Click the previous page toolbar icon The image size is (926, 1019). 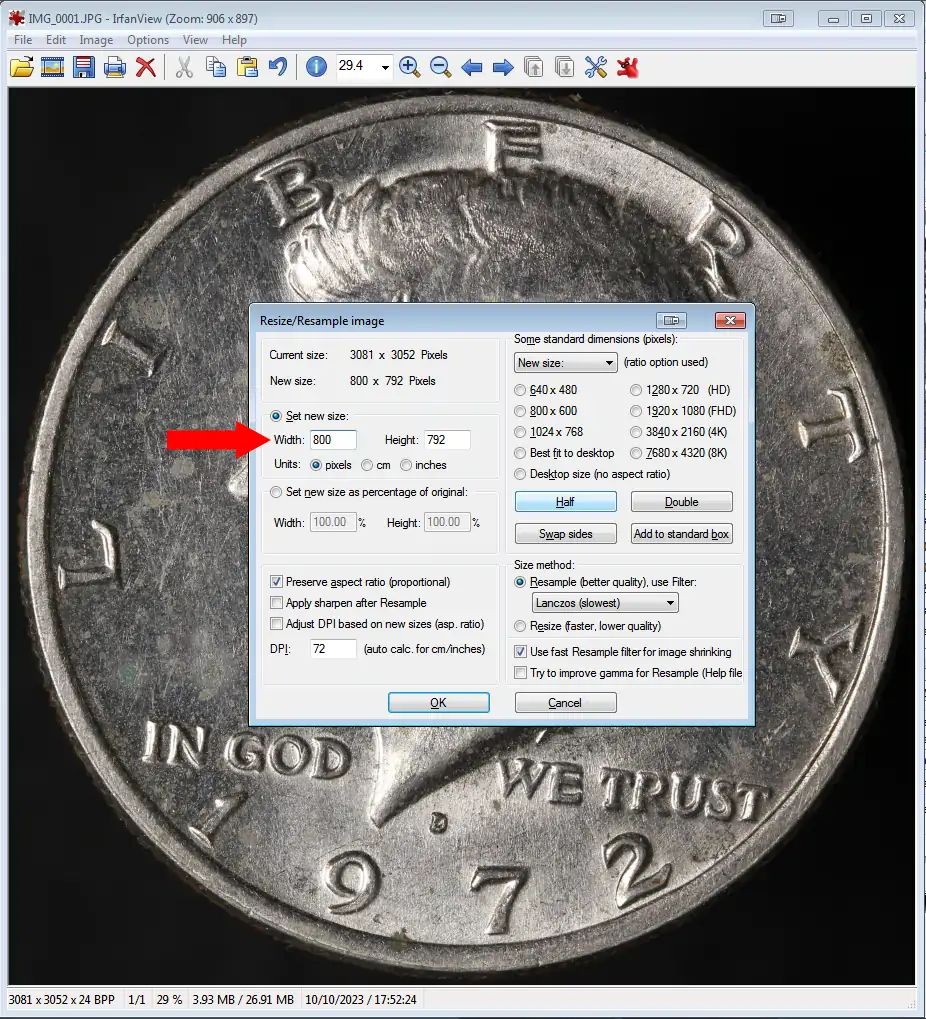[534, 67]
